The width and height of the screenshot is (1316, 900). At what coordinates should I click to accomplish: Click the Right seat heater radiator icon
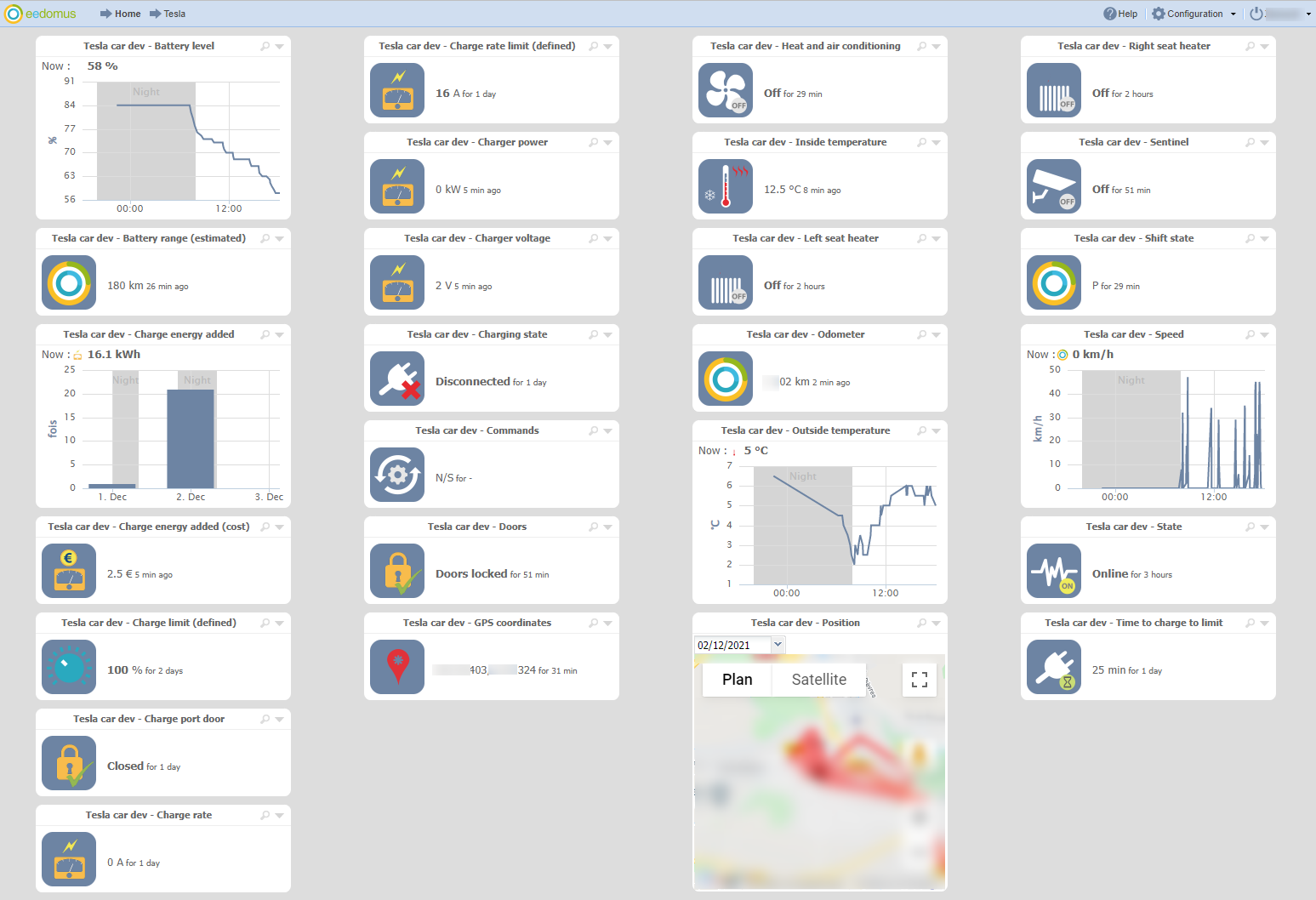[x=1054, y=90]
